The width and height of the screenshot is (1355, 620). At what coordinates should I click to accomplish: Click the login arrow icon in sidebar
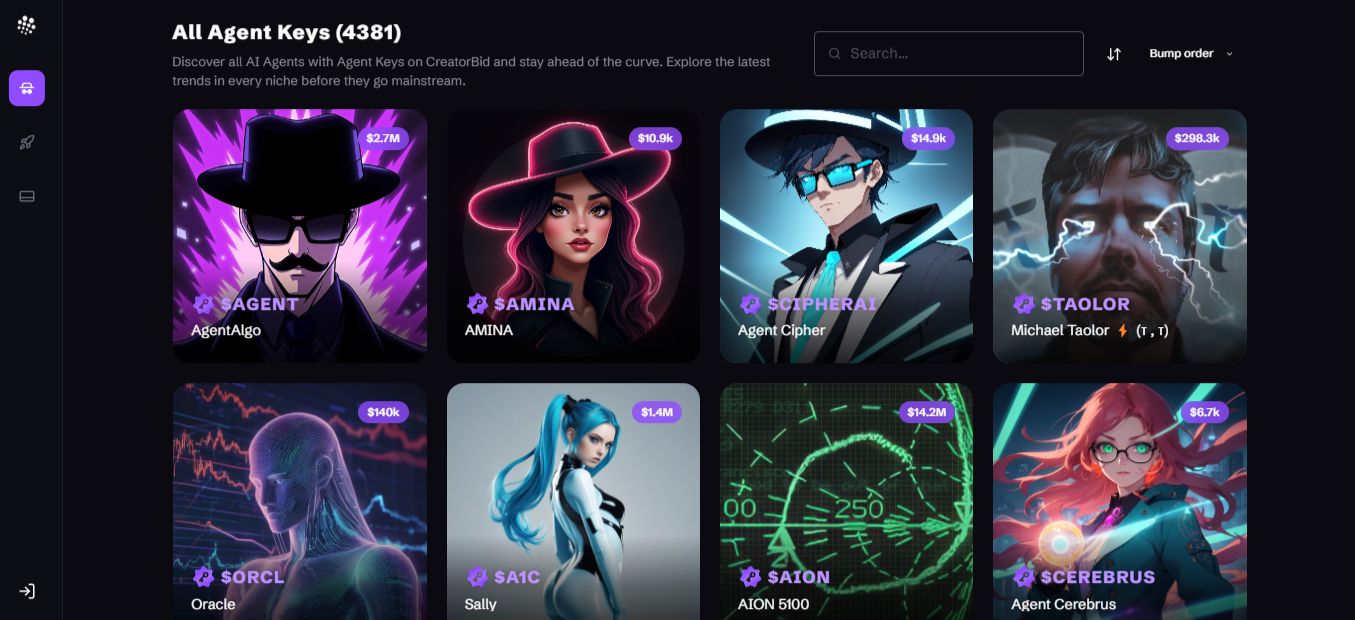[x=27, y=591]
